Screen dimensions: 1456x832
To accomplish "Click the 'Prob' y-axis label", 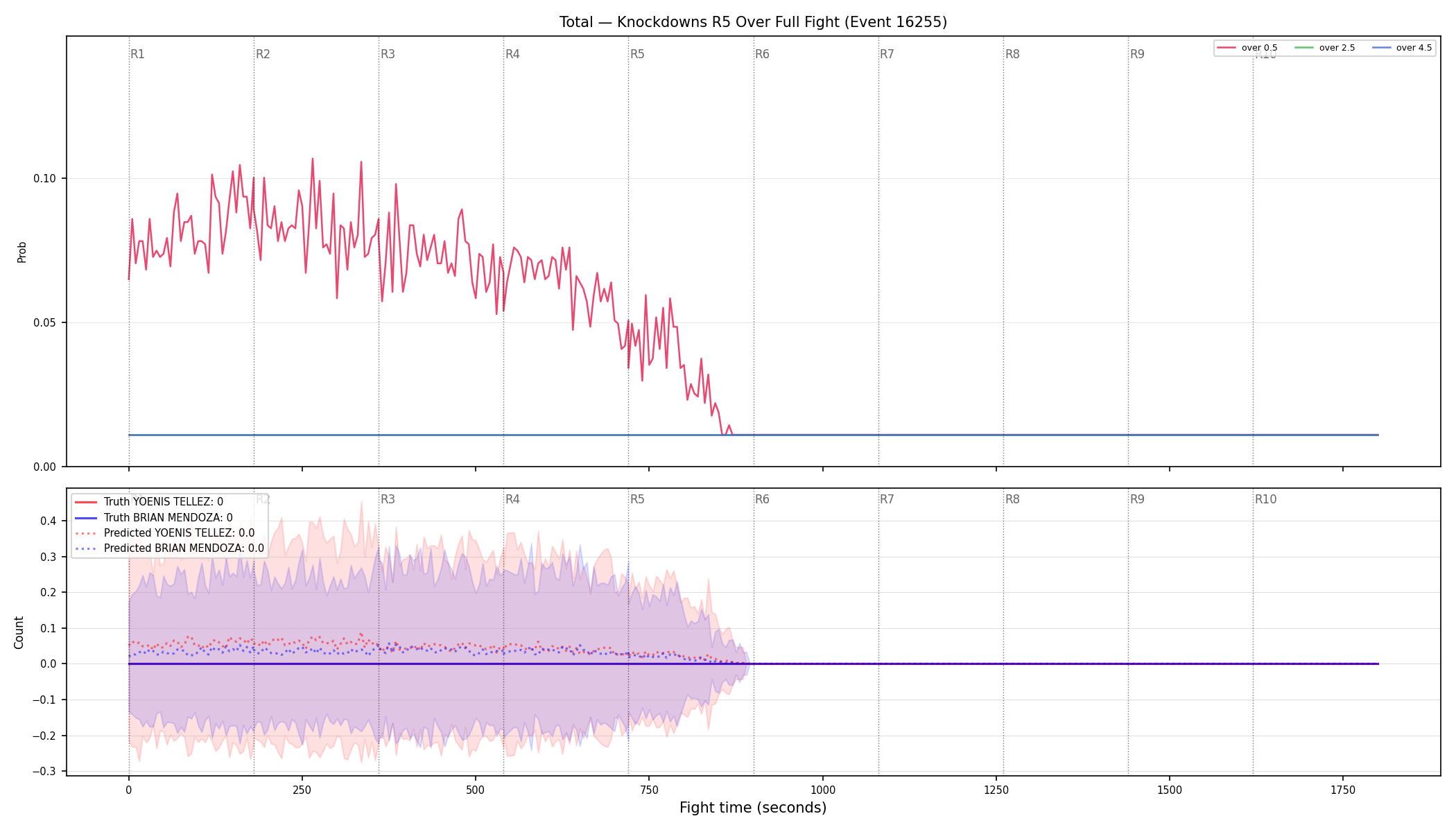I will point(21,252).
